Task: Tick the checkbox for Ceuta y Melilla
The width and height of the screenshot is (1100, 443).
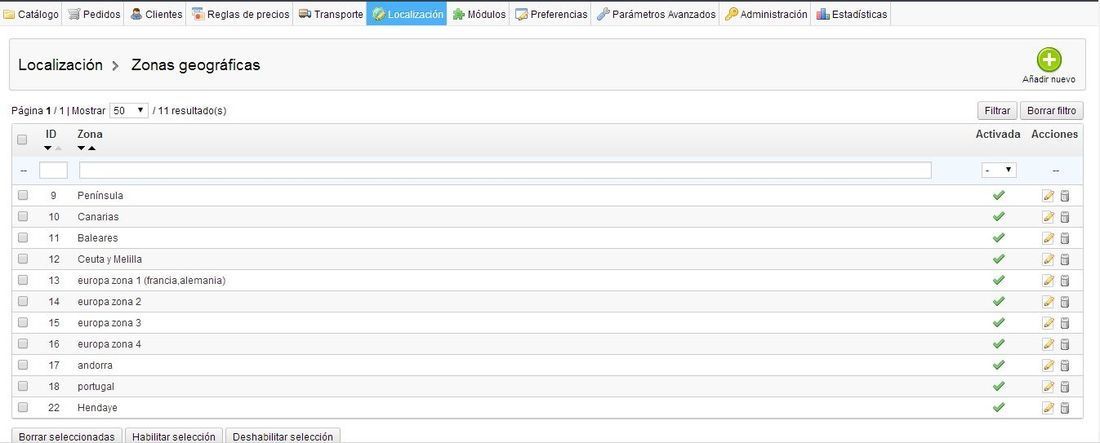Action: click(22, 258)
